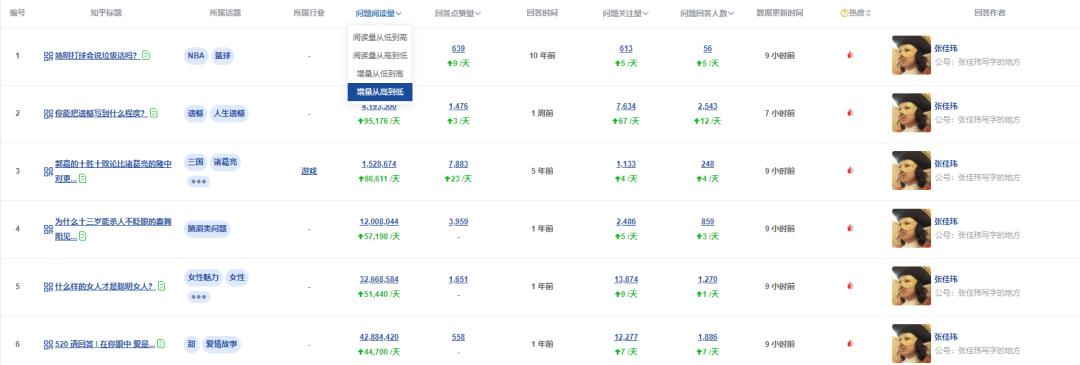Expand more topics under 三国 诸葛亮 tags
The width and height of the screenshot is (1080, 365).
coord(198,182)
